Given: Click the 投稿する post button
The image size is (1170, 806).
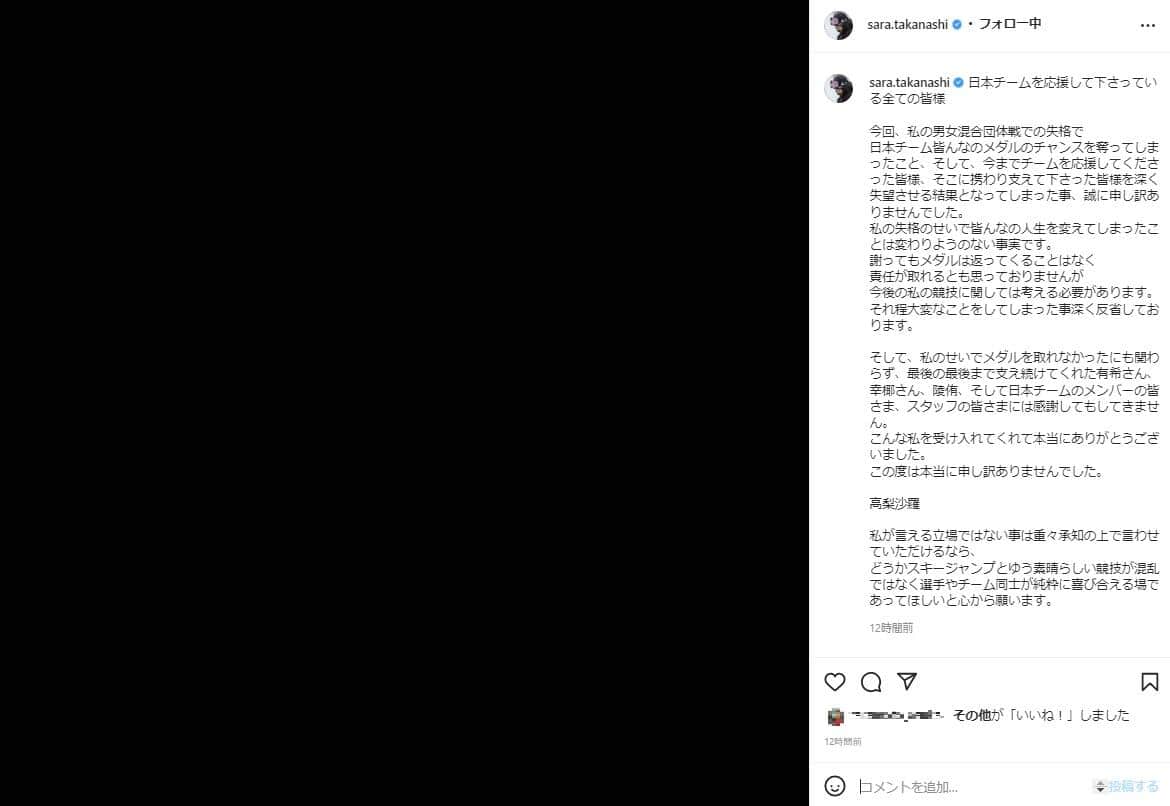Looking at the screenshot, I should (1132, 786).
